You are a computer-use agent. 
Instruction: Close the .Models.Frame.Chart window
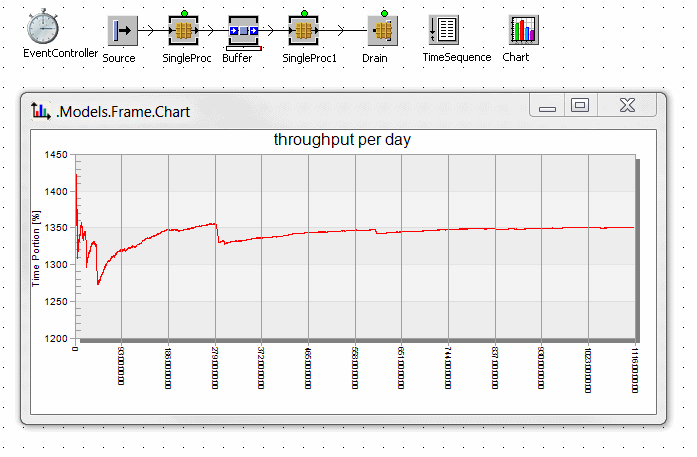[x=628, y=105]
